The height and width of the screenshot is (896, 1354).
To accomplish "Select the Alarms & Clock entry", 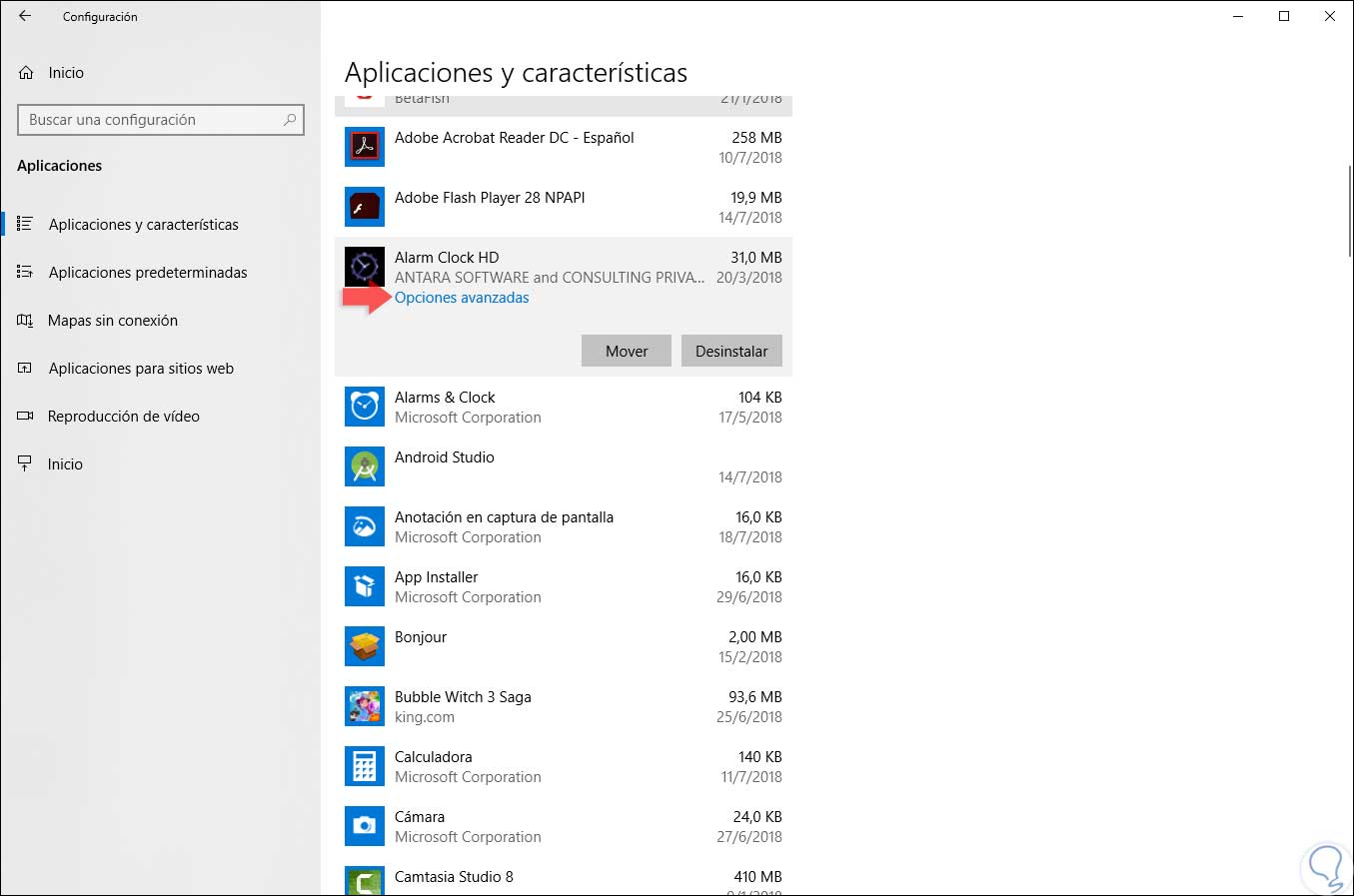I will point(564,407).
